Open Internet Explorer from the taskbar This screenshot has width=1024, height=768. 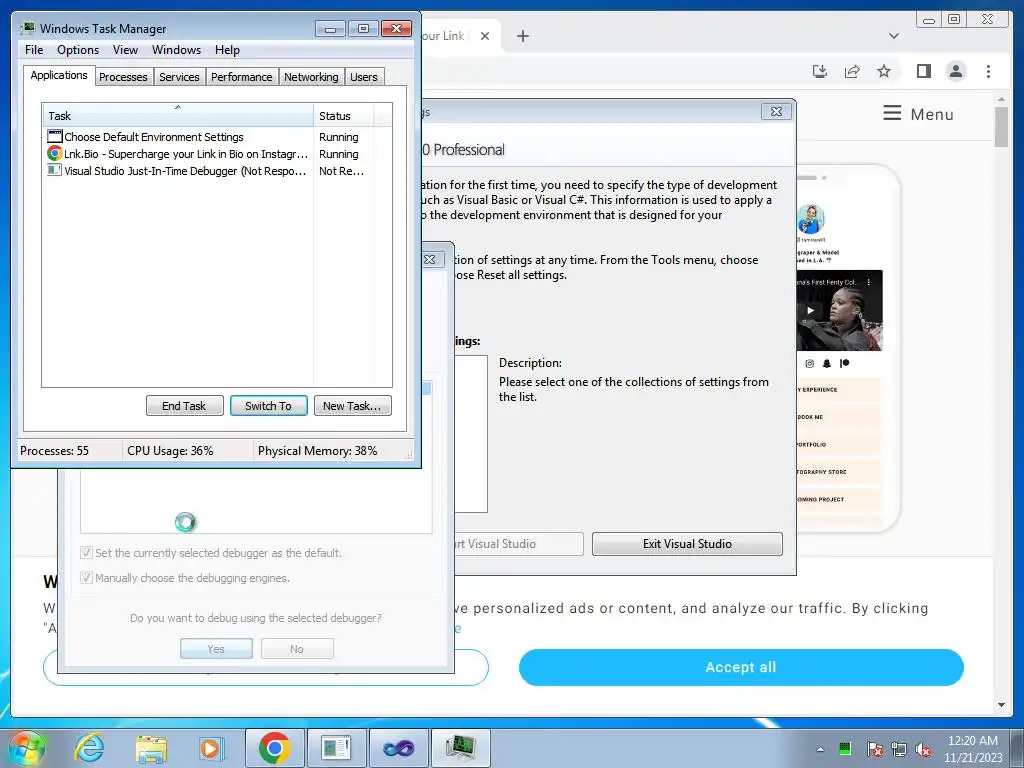click(89, 748)
